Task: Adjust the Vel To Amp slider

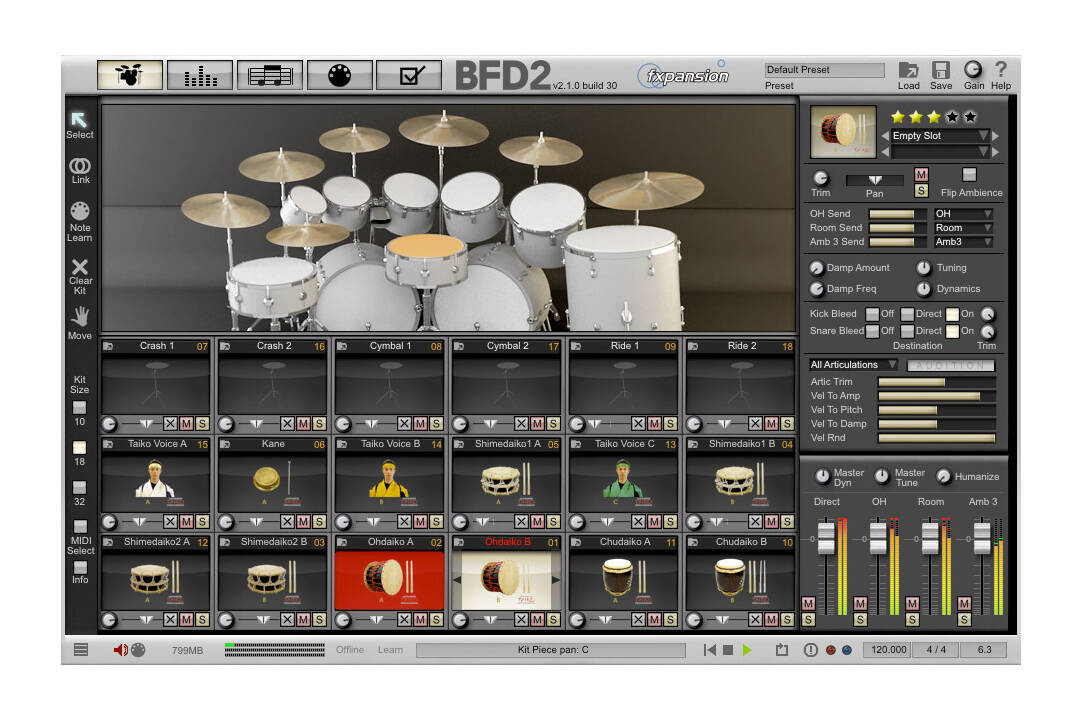Action: point(936,396)
